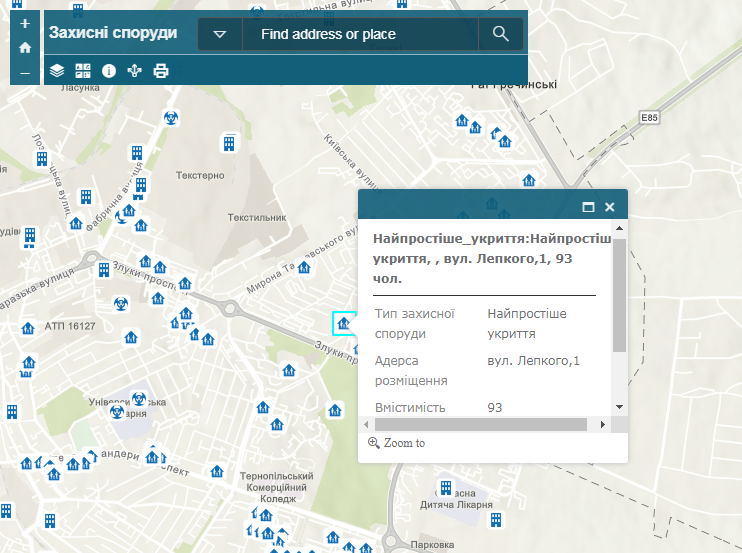Select the highlighted shelter marker on map

343,323
